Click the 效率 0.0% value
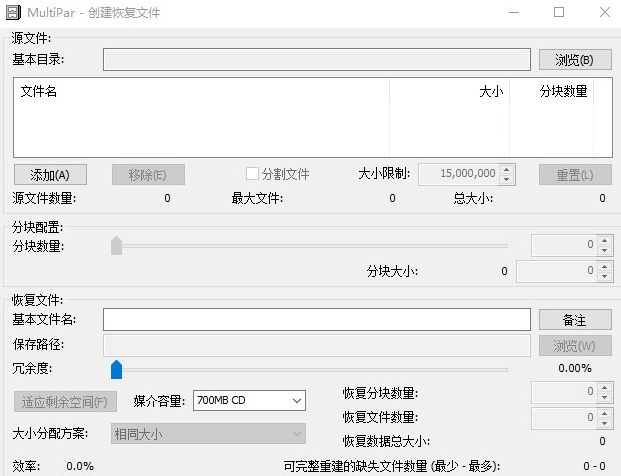Screen dimensions: 621x476 coord(80,466)
